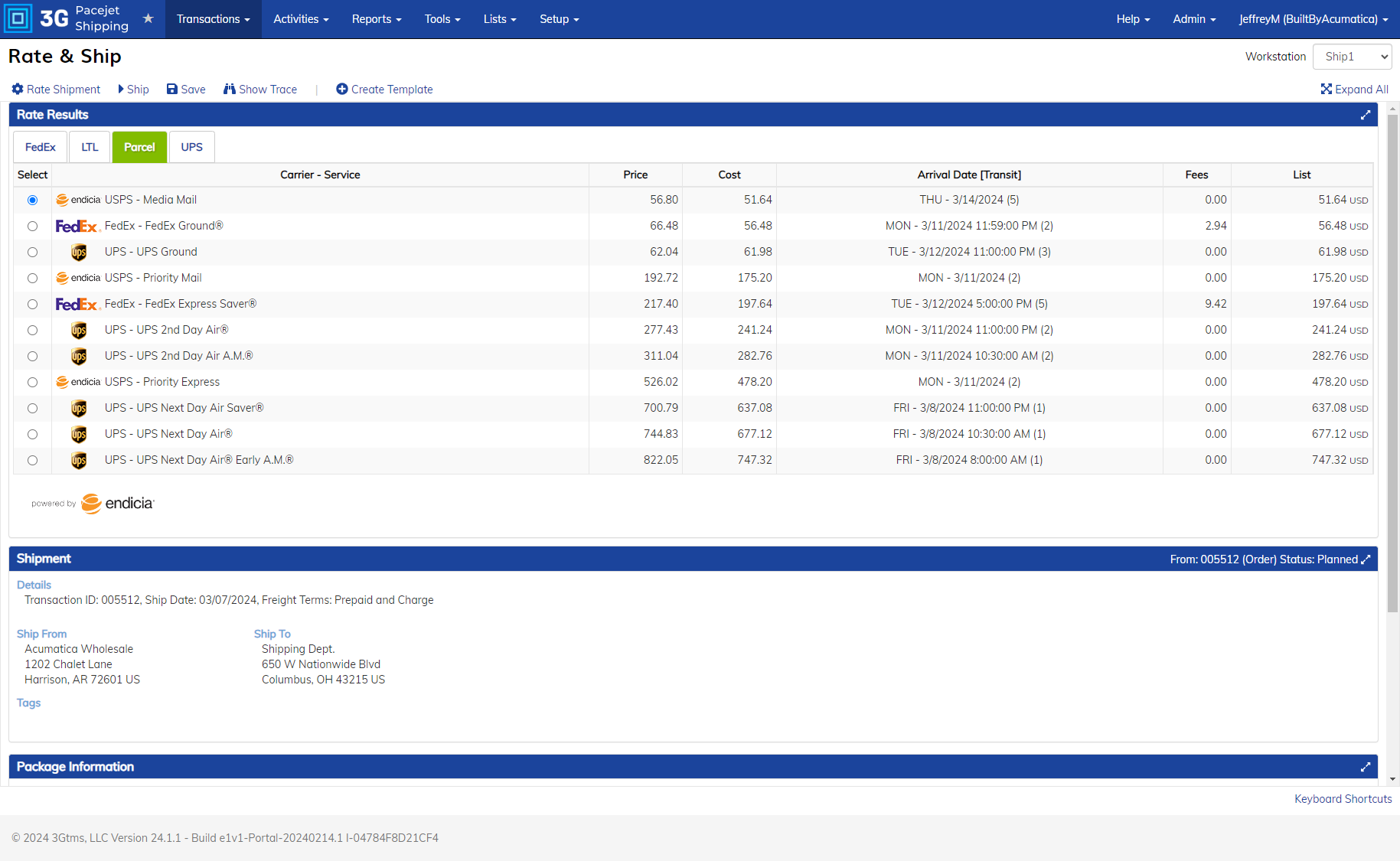Open the Help dropdown menu
Image resolution: width=1400 pixels, height=861 pixels.
pyautogui.click(x=1133, y=19)
